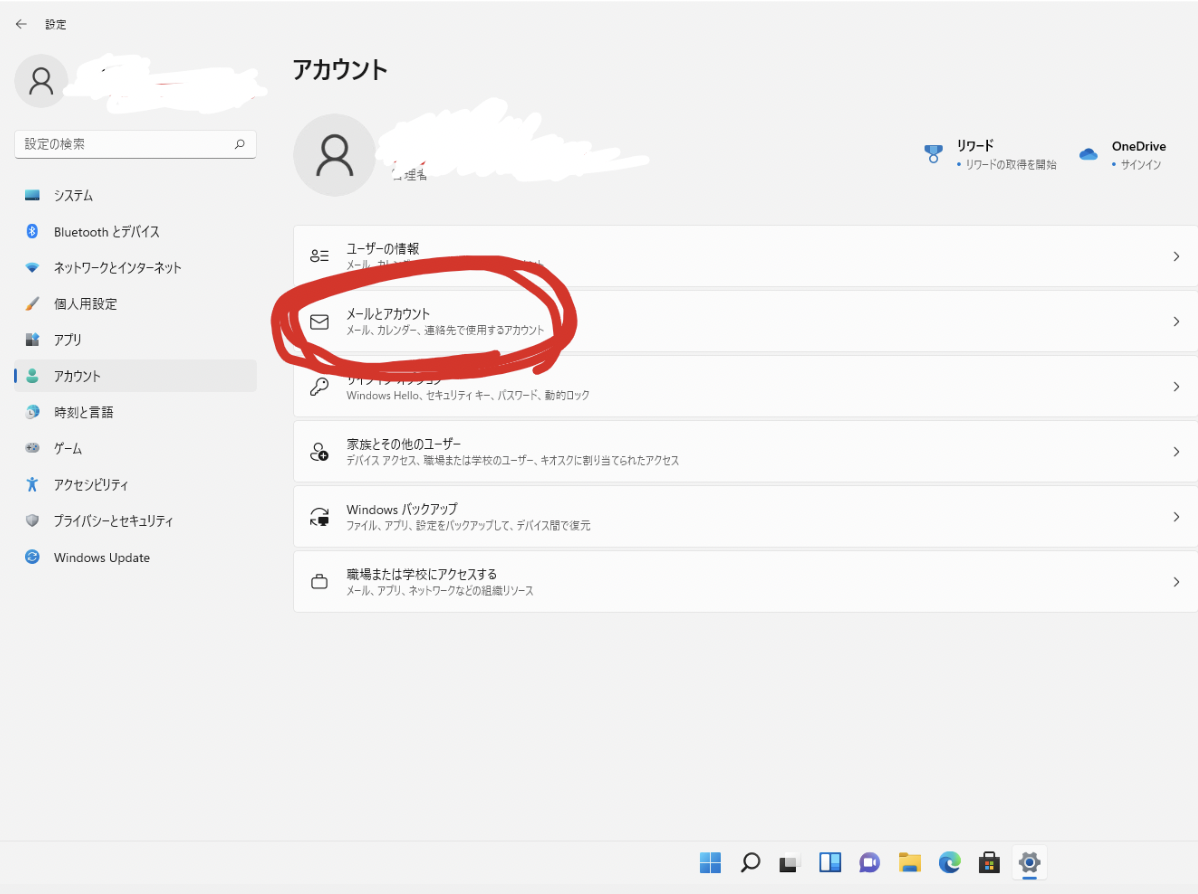Open Microsoft Store from taskbar
Screen dimensions: 1198x894
(989, 863)
